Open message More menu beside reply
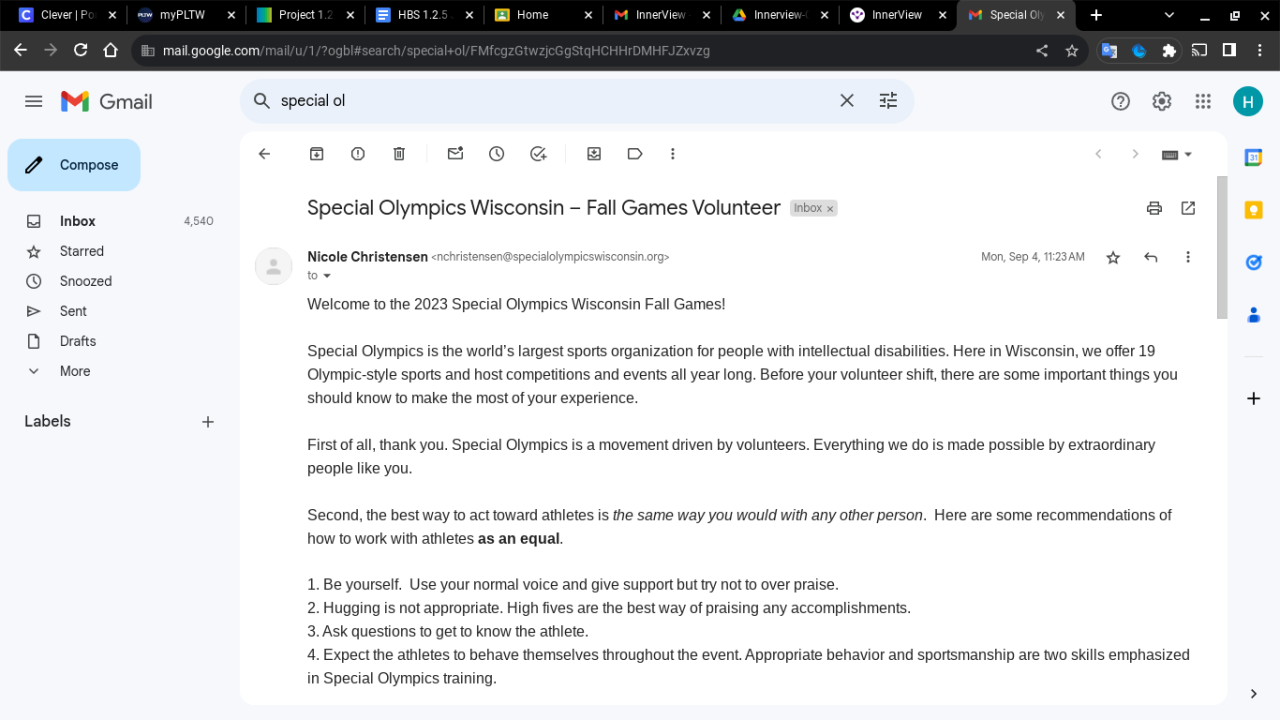Screen dimensions: 1280x720 point(1188,257)
